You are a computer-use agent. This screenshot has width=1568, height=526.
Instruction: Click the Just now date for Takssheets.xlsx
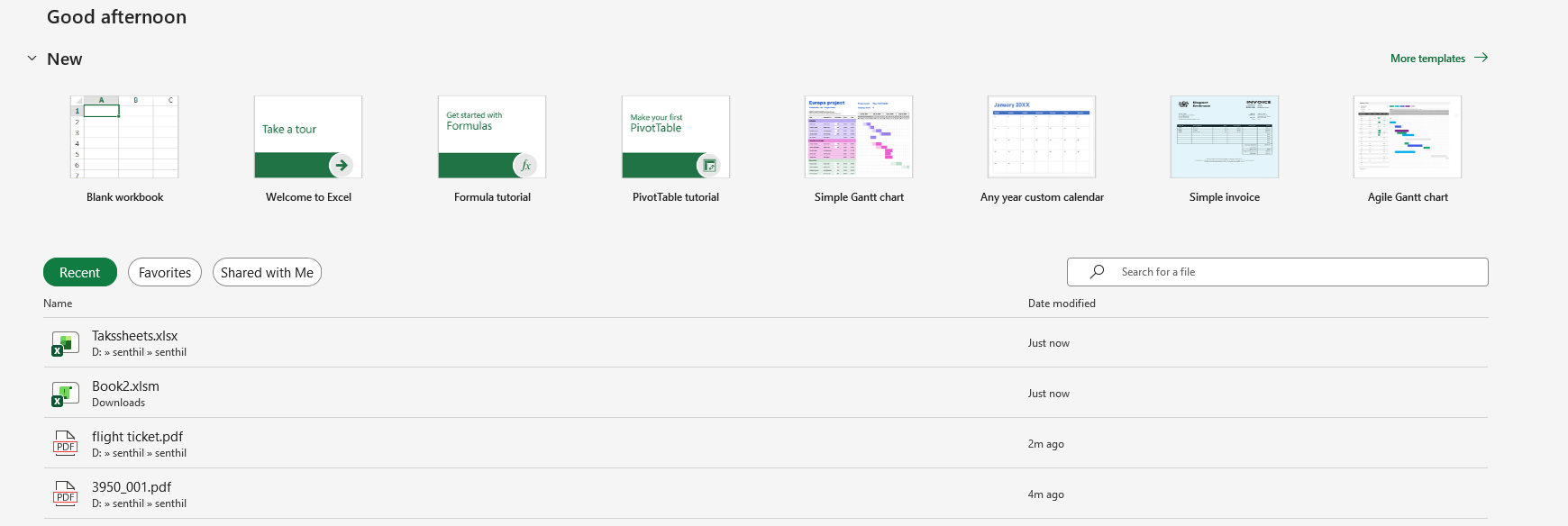[x=1049, y=343]
